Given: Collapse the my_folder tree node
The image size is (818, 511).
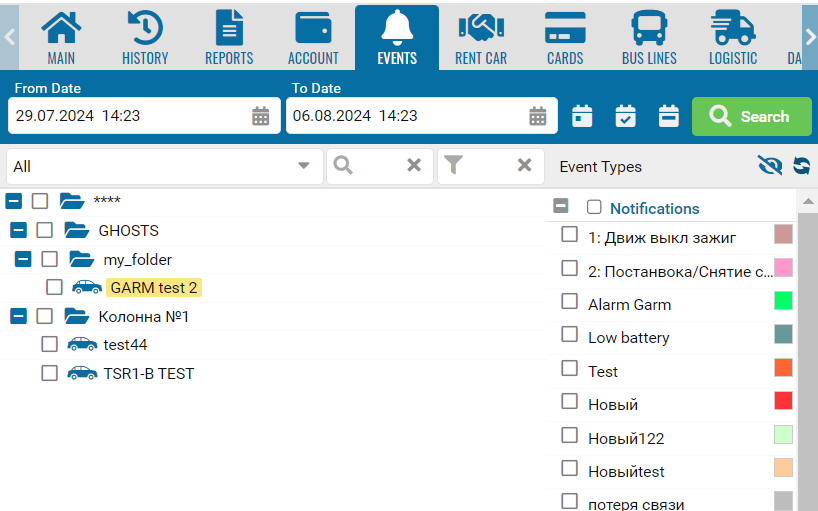Looking at the screenshot, I should tap(23, 260).
